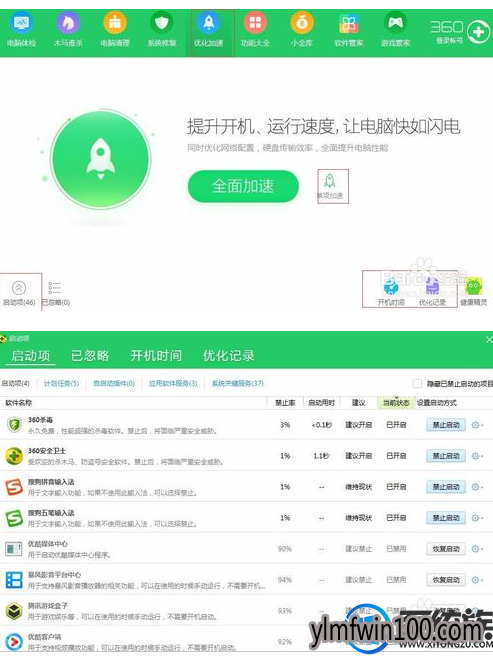Open gear dropdown for 搜狗拼音输入法 row
The image size is (493, 657).
476,487
